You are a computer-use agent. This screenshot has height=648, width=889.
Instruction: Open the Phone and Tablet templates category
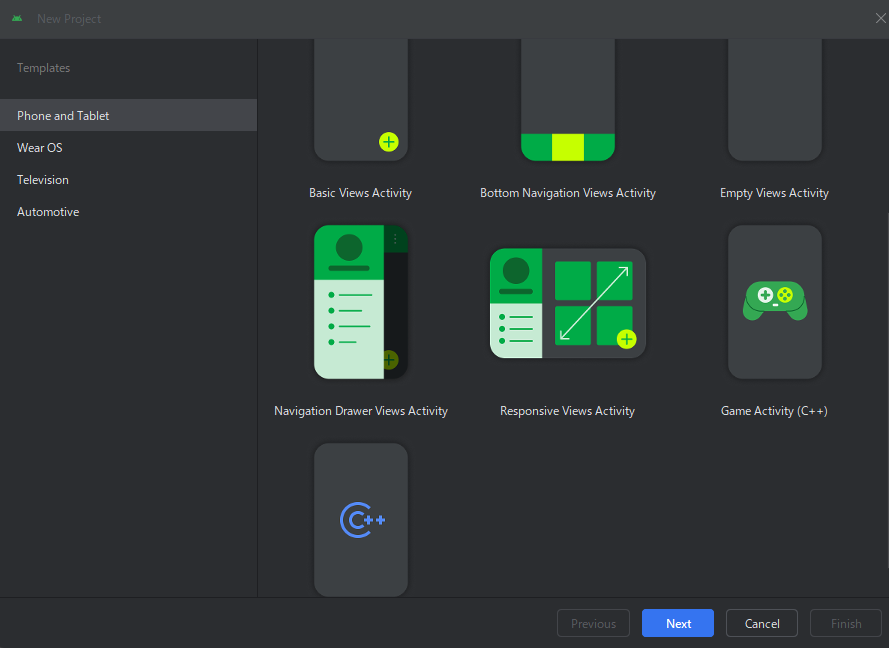[x=129, y=116]
